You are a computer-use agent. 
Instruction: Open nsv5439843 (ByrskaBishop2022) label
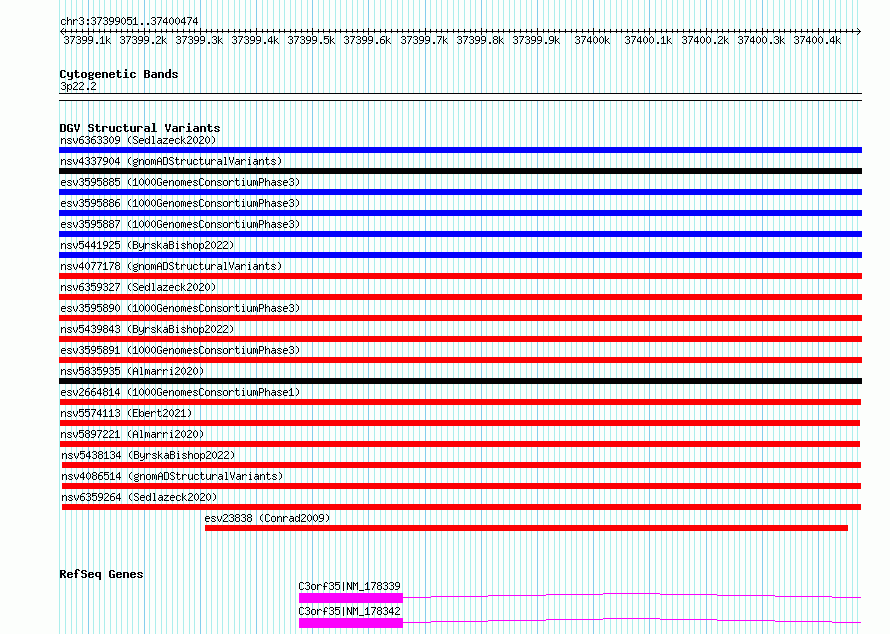pyautogui.click(x=147, y=329)
